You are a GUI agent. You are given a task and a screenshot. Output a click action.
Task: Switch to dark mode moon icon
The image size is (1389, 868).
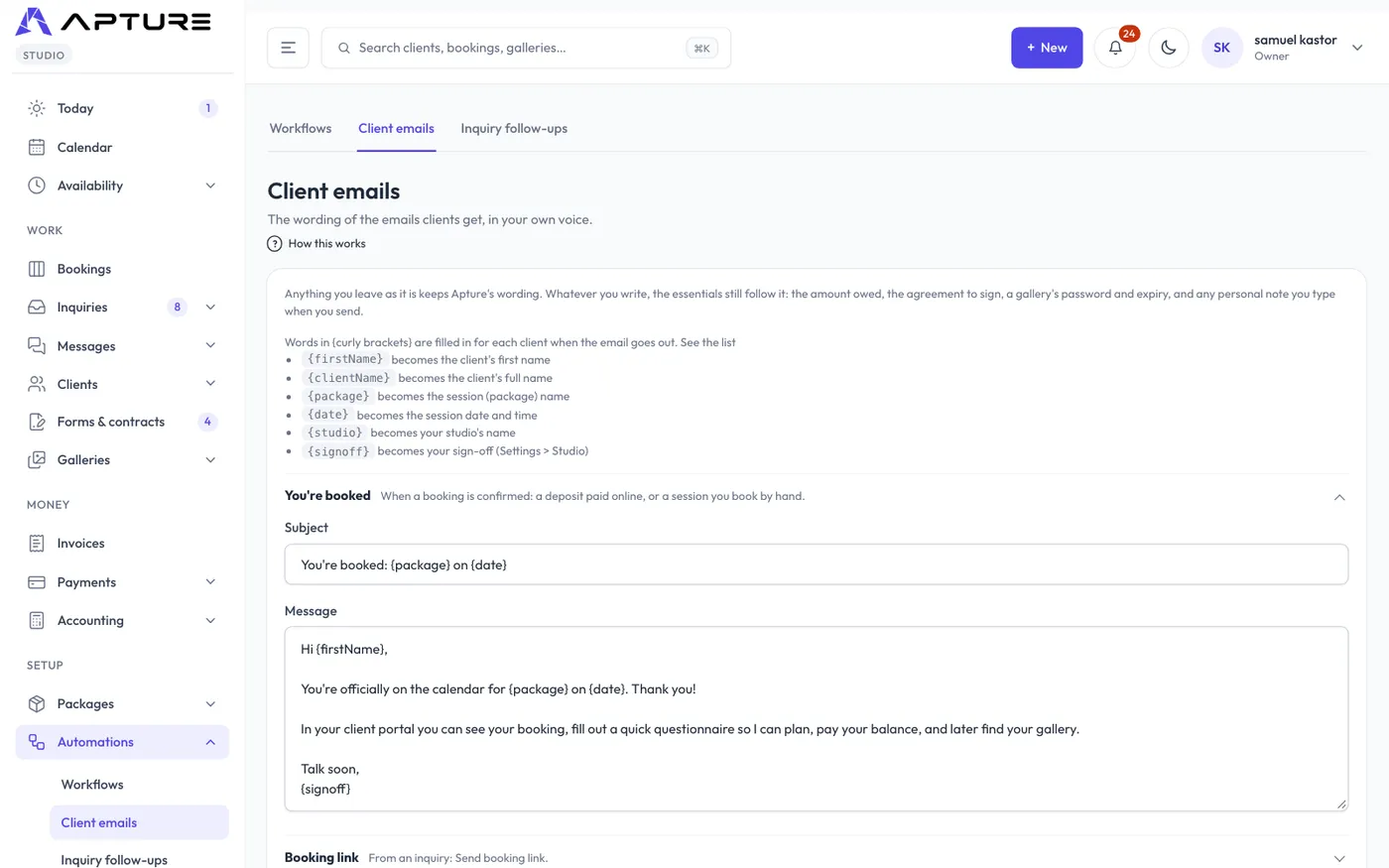coord(1169,48)
